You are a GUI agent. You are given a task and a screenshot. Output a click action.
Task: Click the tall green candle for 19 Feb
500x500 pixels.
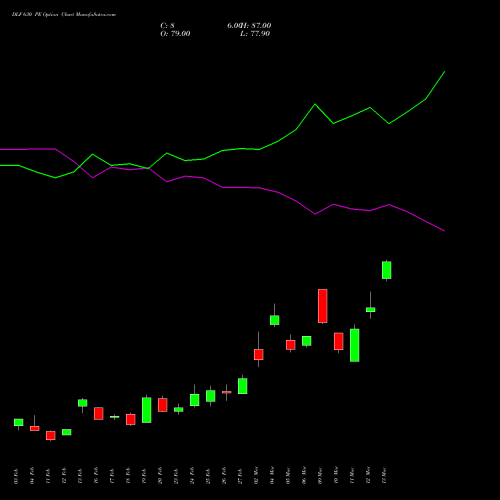[x=147, y=410]
